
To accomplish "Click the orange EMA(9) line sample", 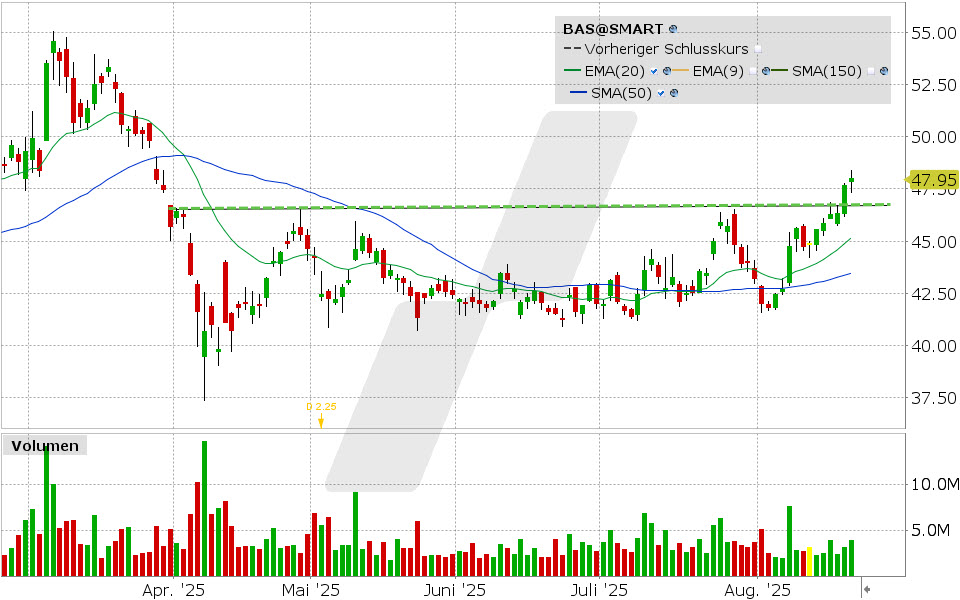I will point(680,72).
